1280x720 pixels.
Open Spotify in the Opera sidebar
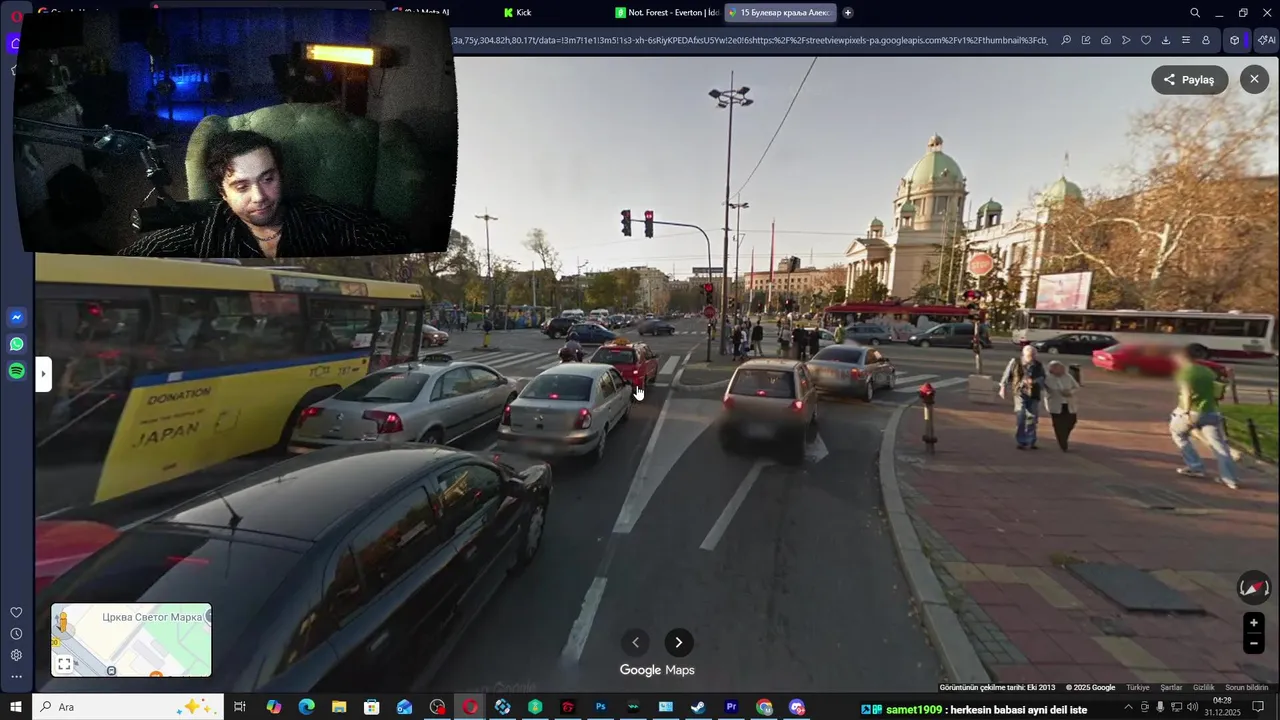pyautogui.click(x=16, y=371)
